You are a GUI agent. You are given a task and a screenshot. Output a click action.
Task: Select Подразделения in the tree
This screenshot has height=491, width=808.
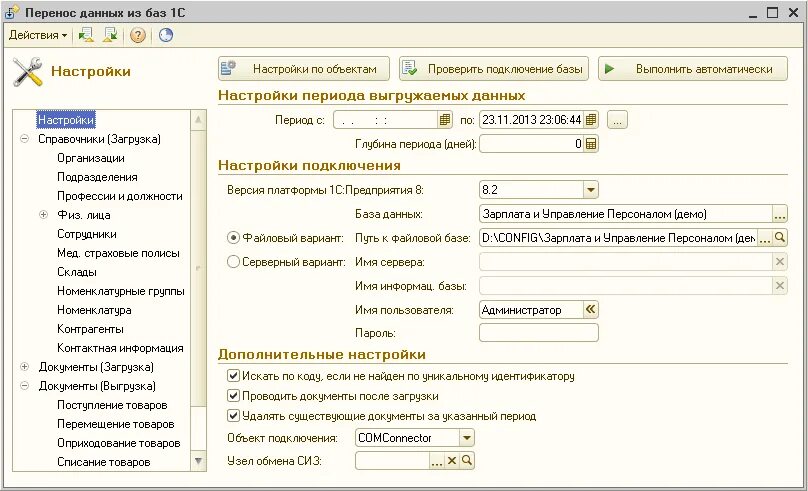[x=97, y=177]
